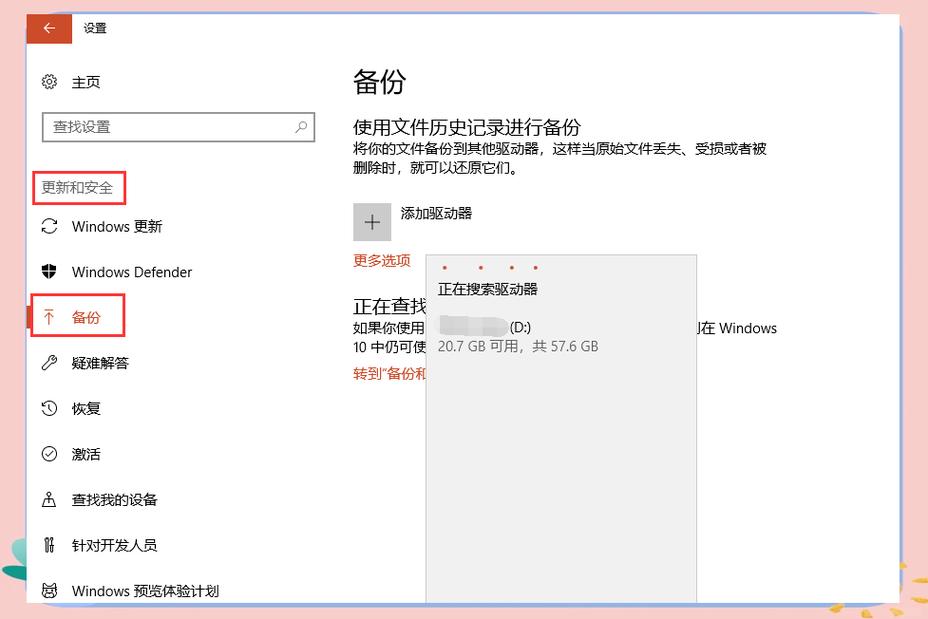Viewport: 928px width, 619px height.
Task: Click the 查找设置 search box
Action: (178, 127)
